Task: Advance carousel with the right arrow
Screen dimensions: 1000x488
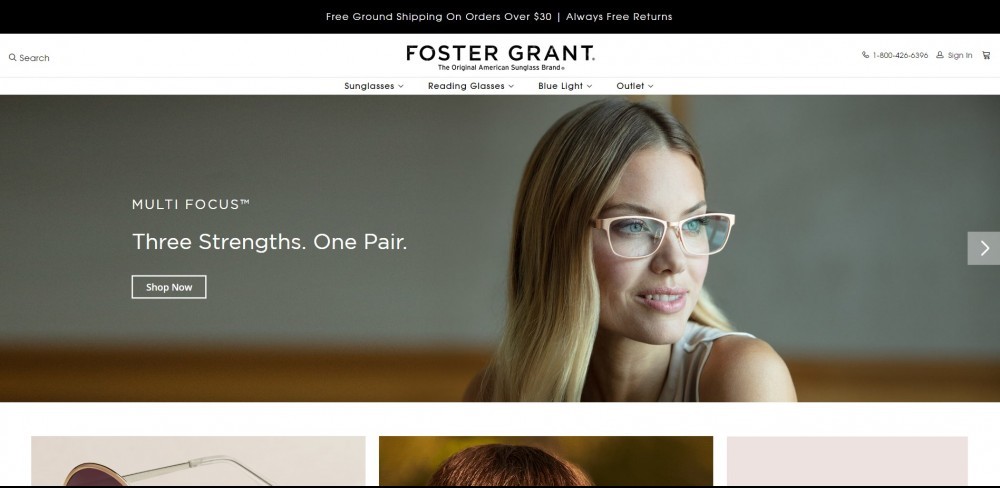Action: (984, 248)
